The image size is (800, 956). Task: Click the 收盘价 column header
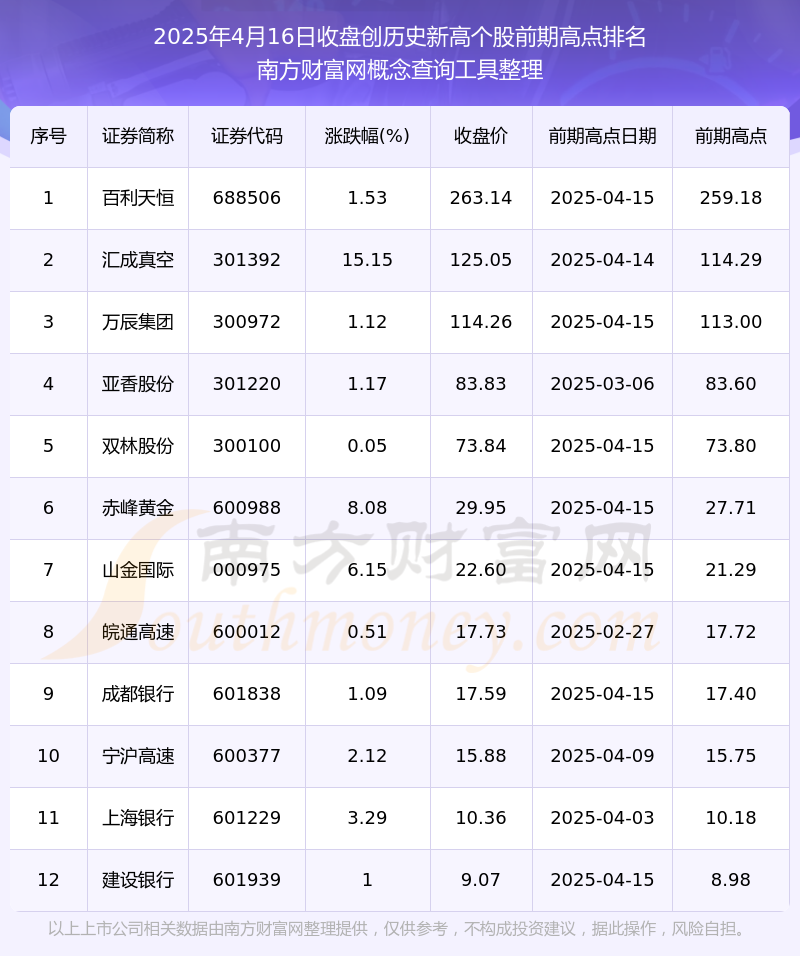(x=481, y=136)
